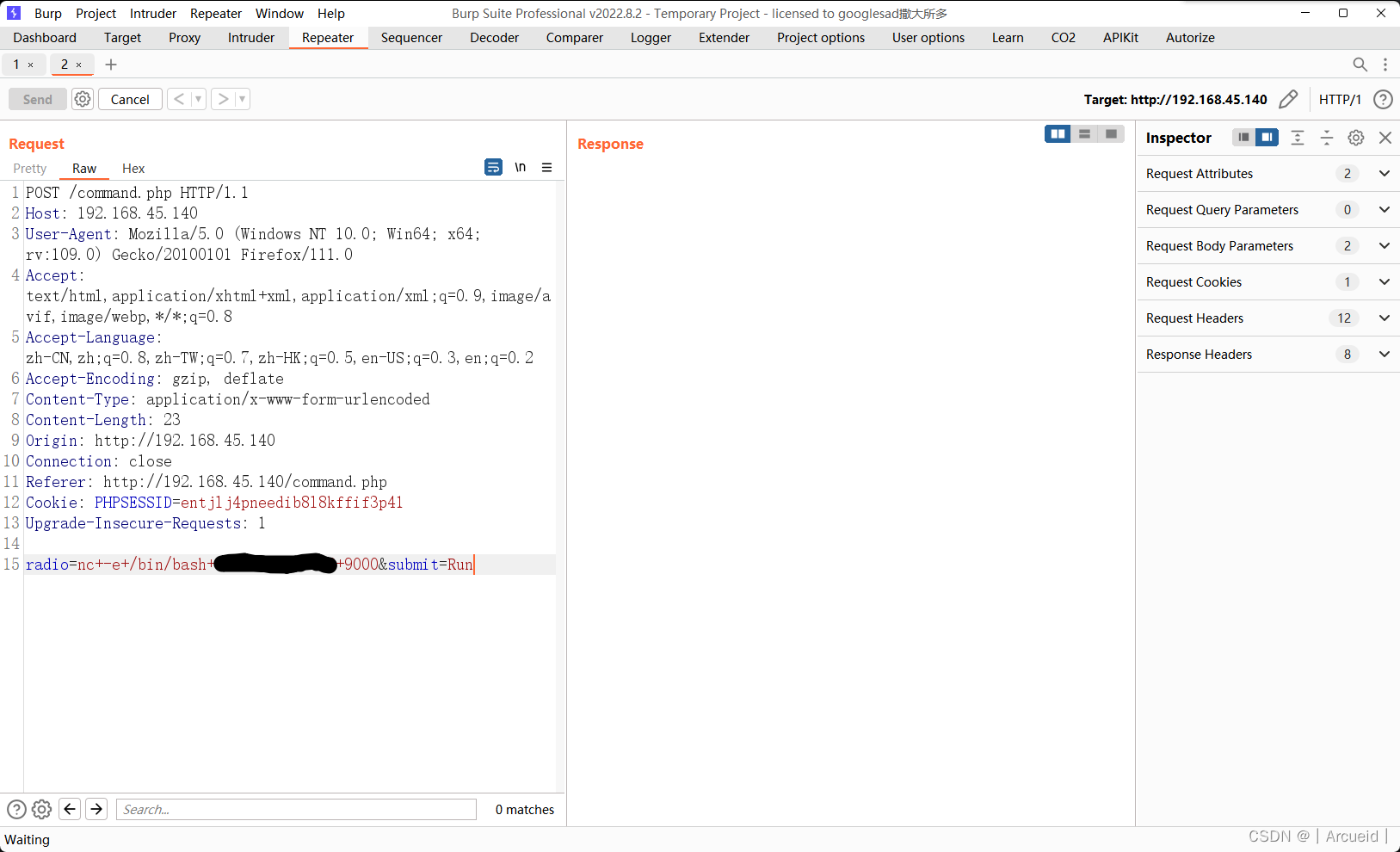Open history back dropdown arrow

pyautogui.click(x=198, y=99)
